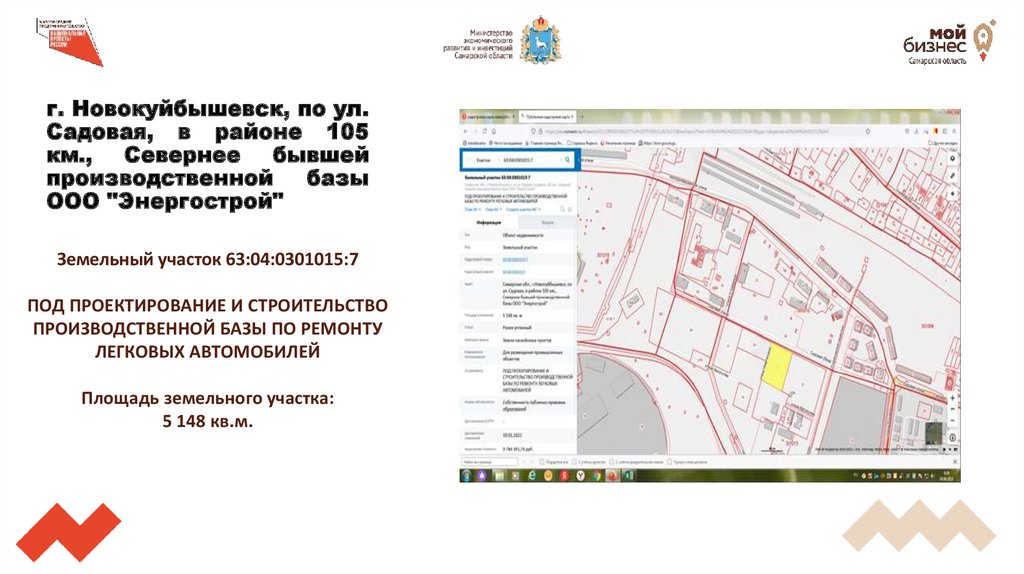Click the area value '5 148 кв. м'
1024x574 pixels.
pos(513,315)
